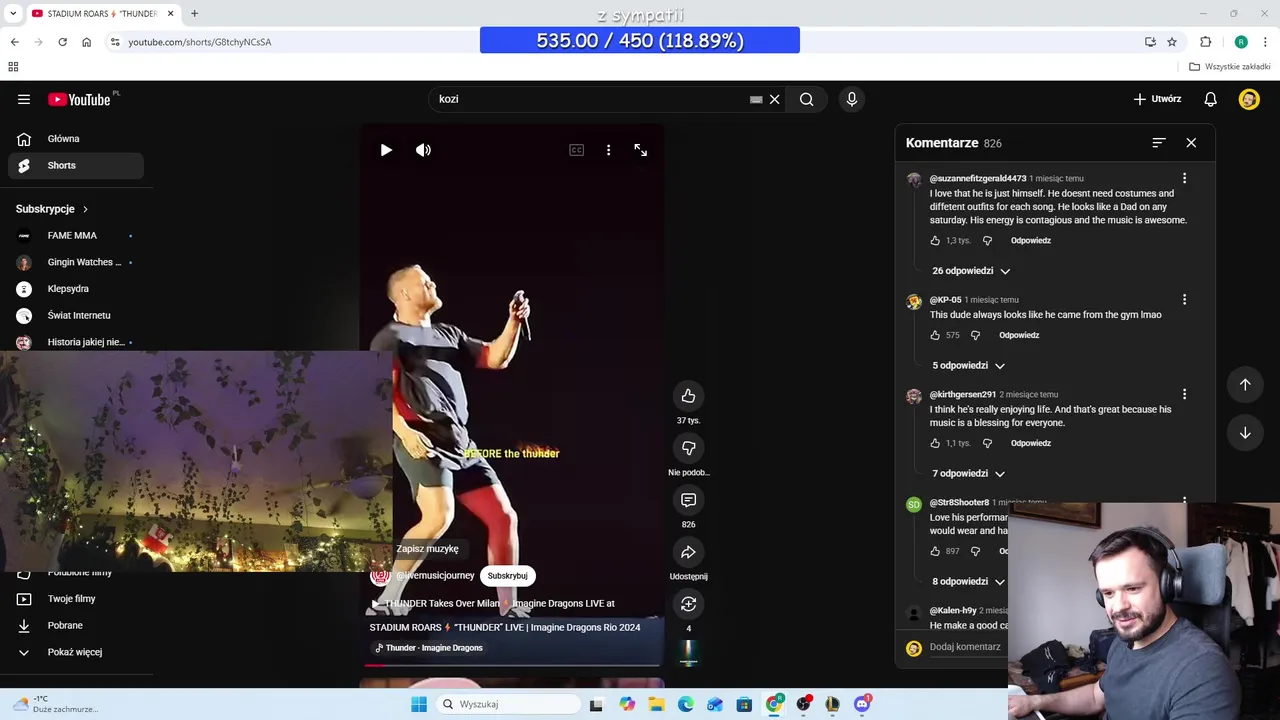The height and width of the screenshot is (720, 1280).
Task: Mute the Shorts video volume
Action: click(424, 150)
